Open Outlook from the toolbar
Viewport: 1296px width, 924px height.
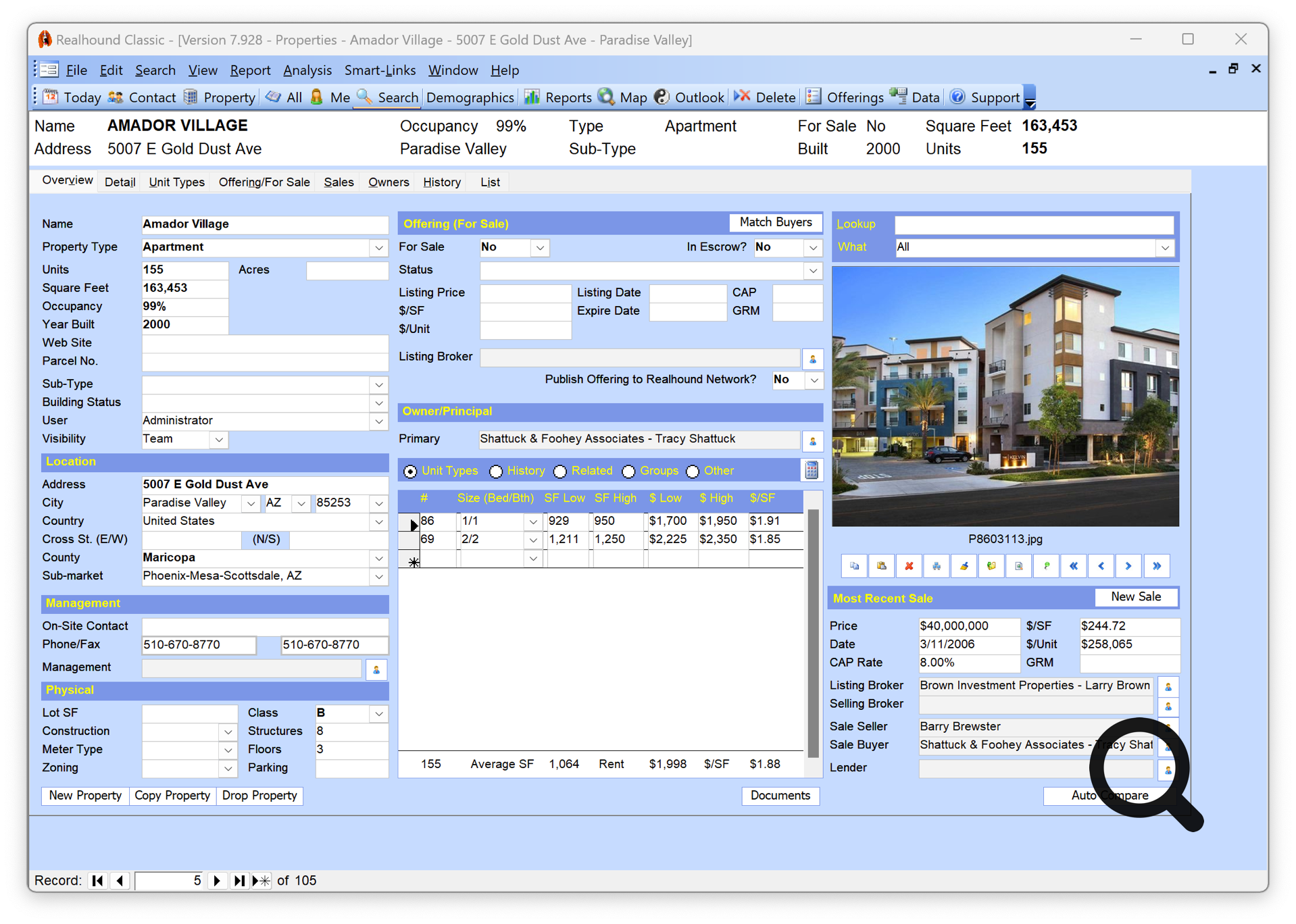tap(689, 97)
